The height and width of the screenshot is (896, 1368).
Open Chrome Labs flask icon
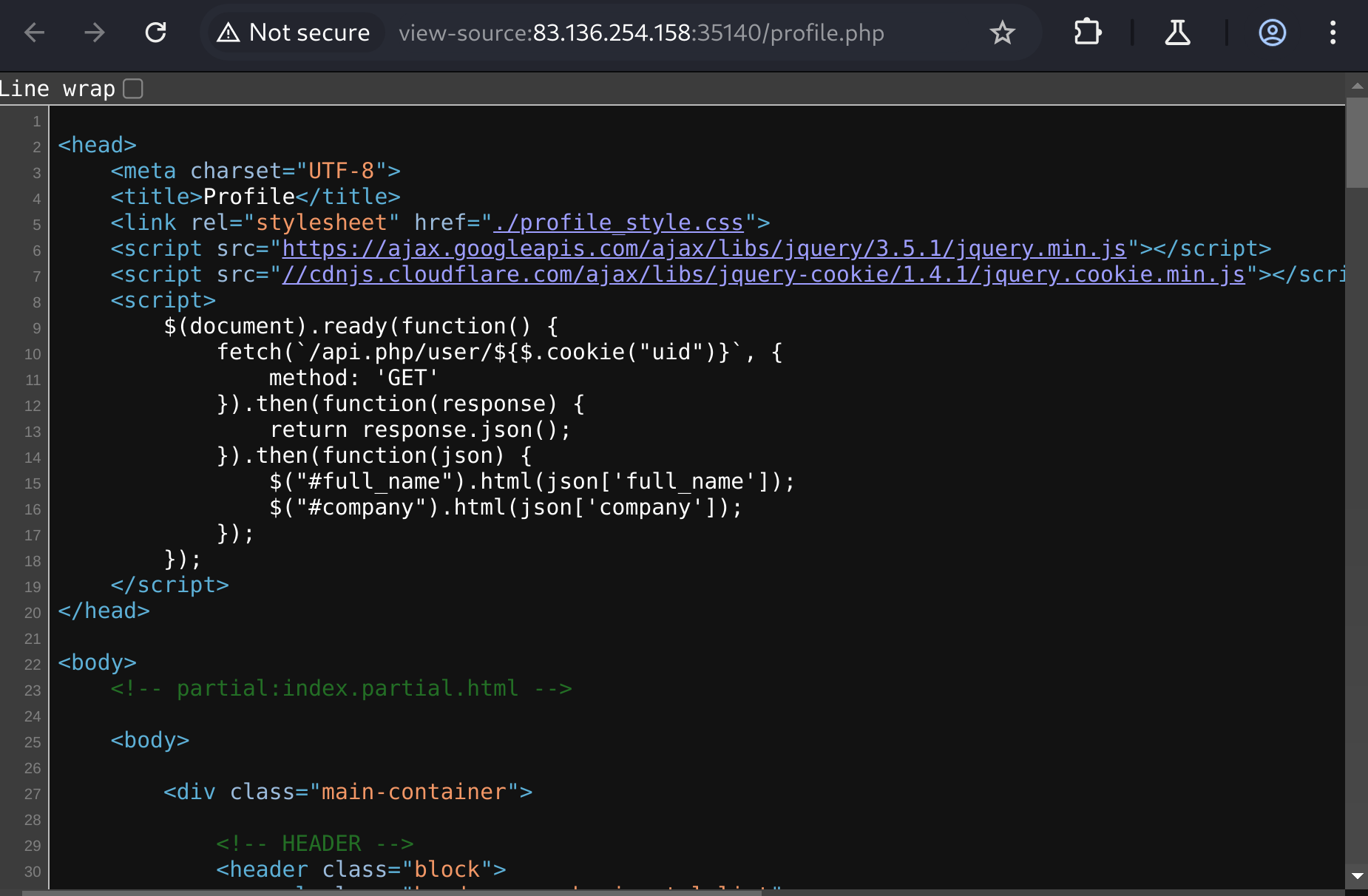click(x=1177, y=33)
